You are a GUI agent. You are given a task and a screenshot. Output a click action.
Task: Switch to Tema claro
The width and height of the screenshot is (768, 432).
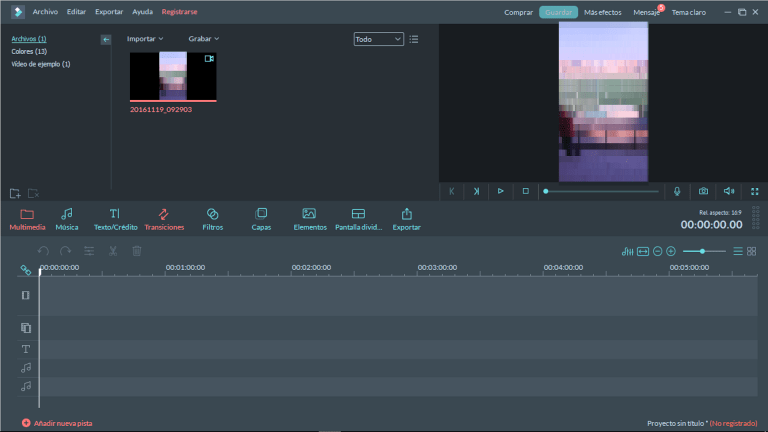tap(689, 12)
